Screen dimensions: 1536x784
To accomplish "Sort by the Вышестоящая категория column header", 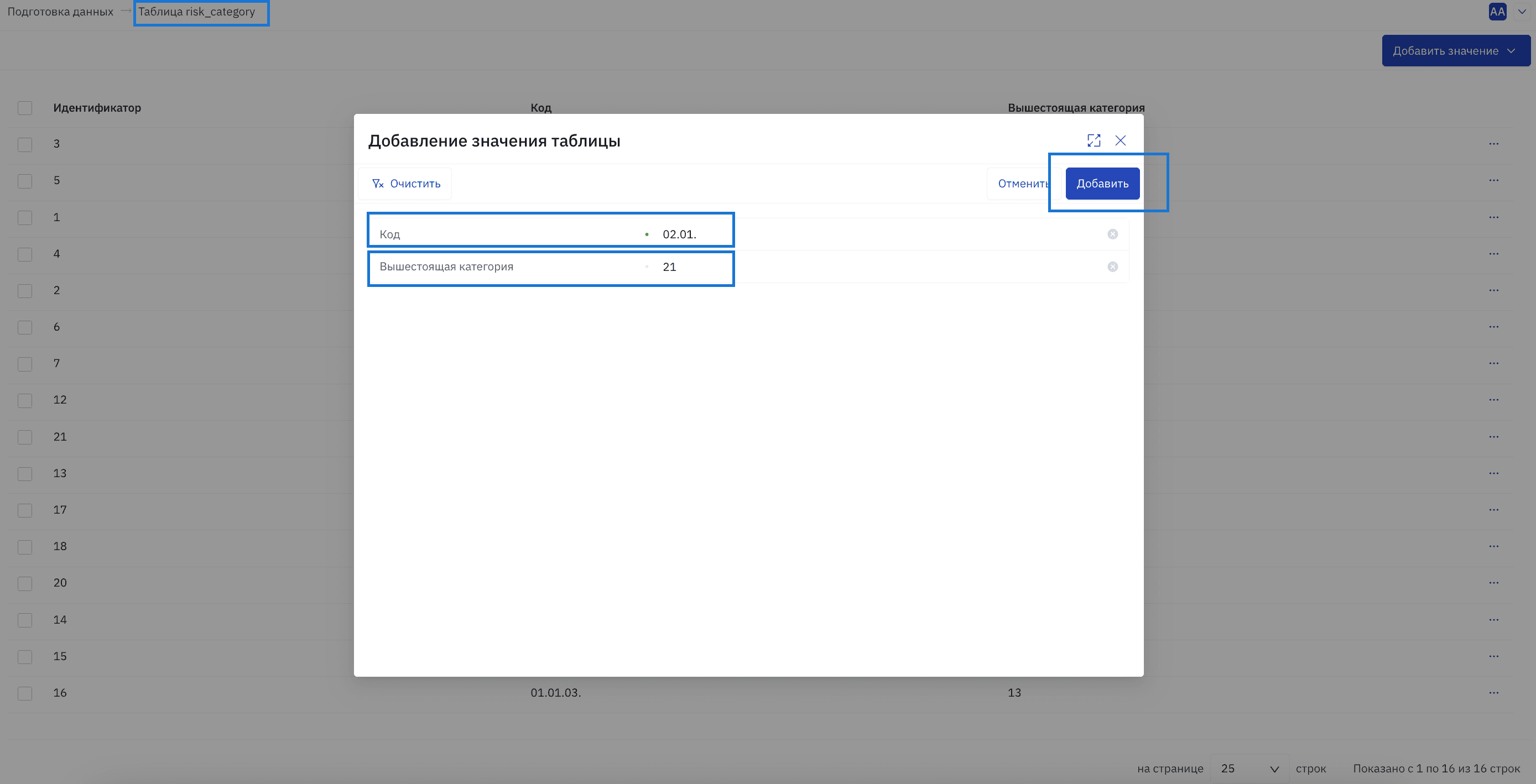I will (1076, 108).
